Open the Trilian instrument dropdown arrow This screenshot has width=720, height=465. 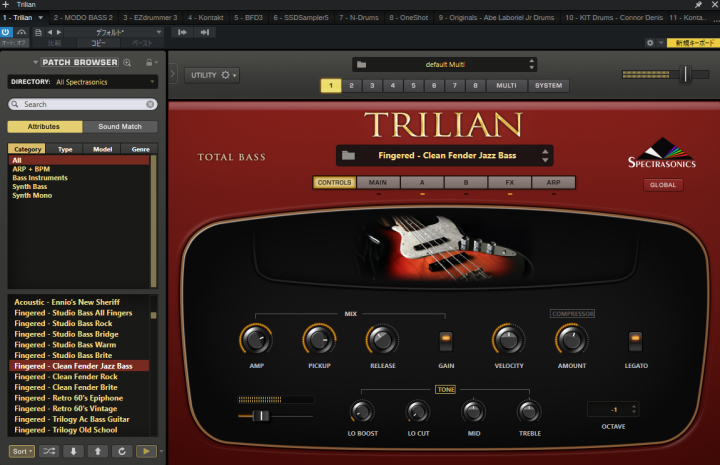coord(40,18)
